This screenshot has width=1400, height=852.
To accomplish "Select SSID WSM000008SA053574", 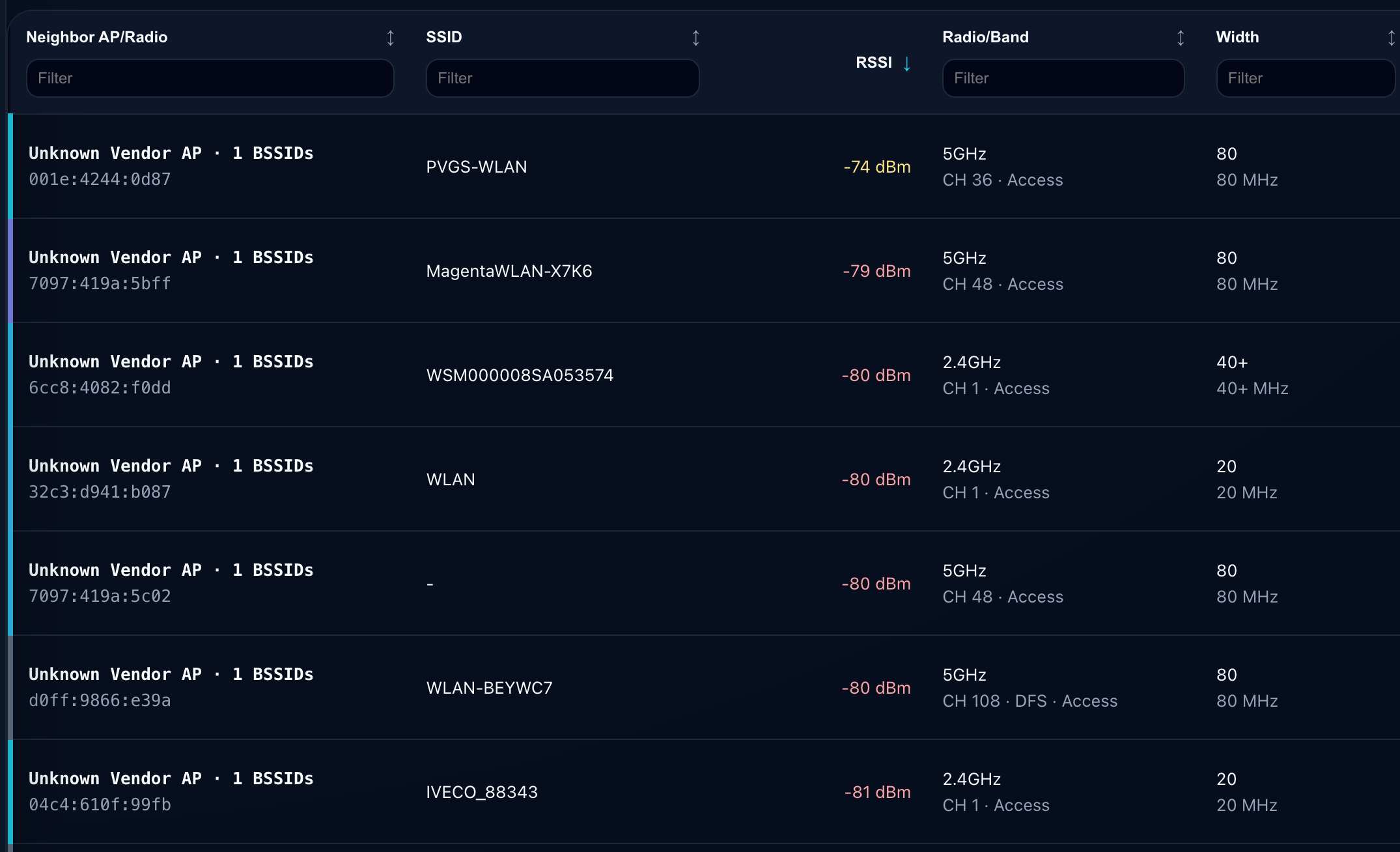I will (520, 375).
